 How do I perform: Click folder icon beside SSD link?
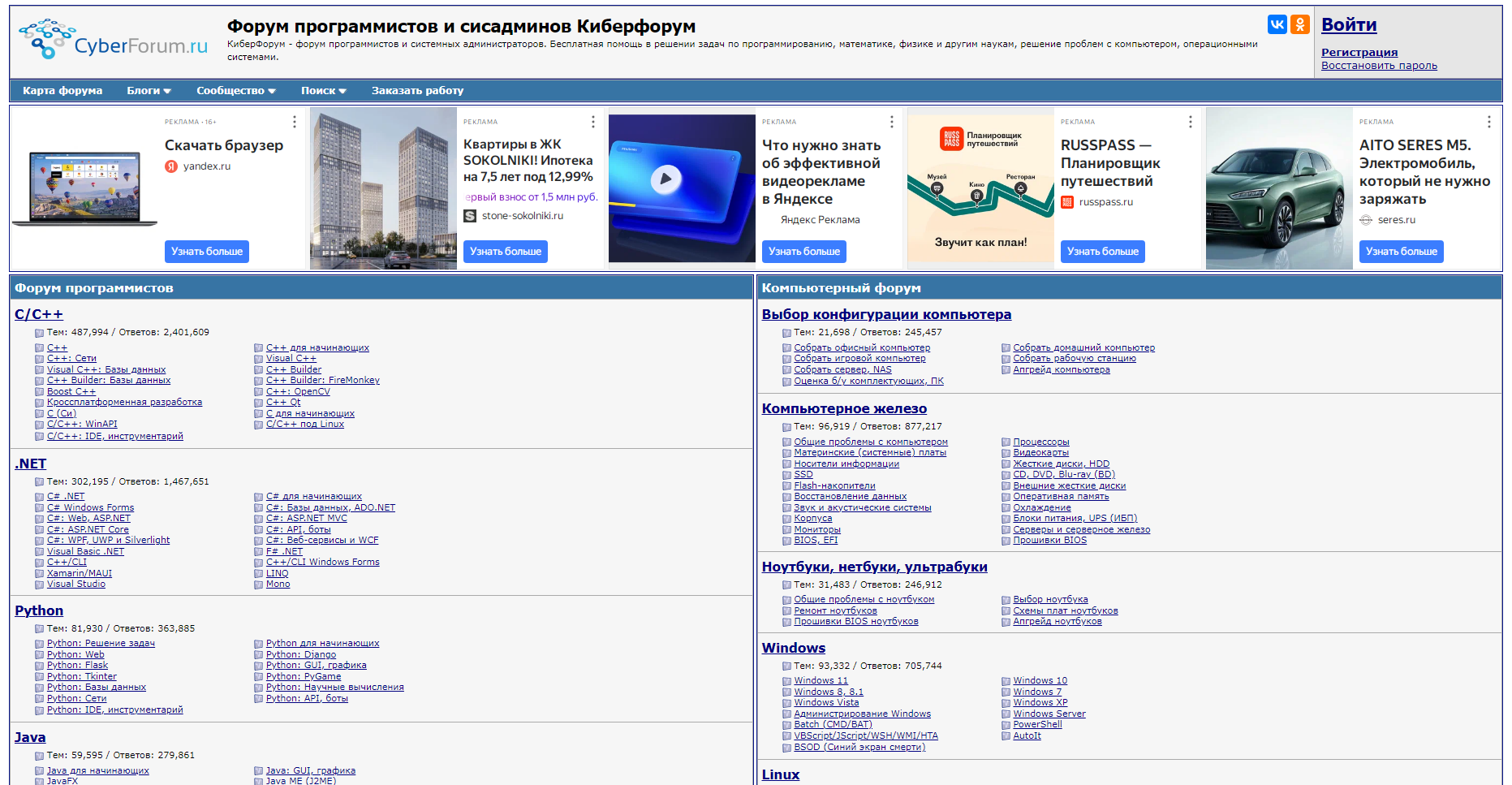(786, 475)
